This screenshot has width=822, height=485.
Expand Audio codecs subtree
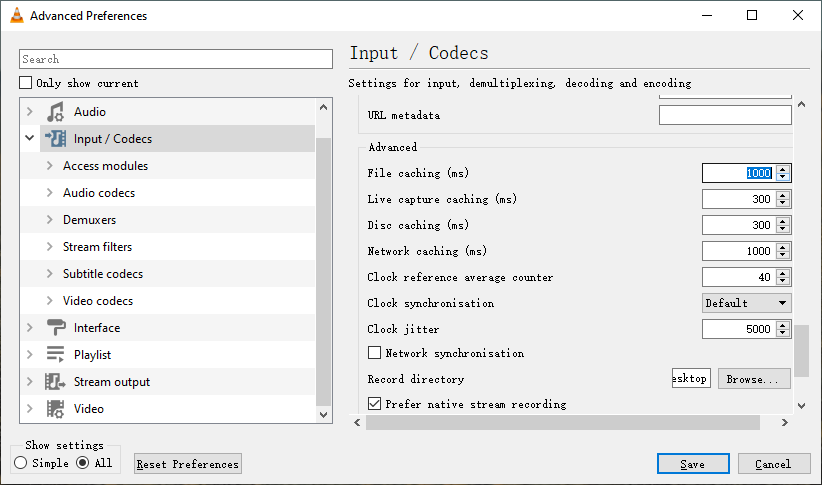(x=50, y=192)
